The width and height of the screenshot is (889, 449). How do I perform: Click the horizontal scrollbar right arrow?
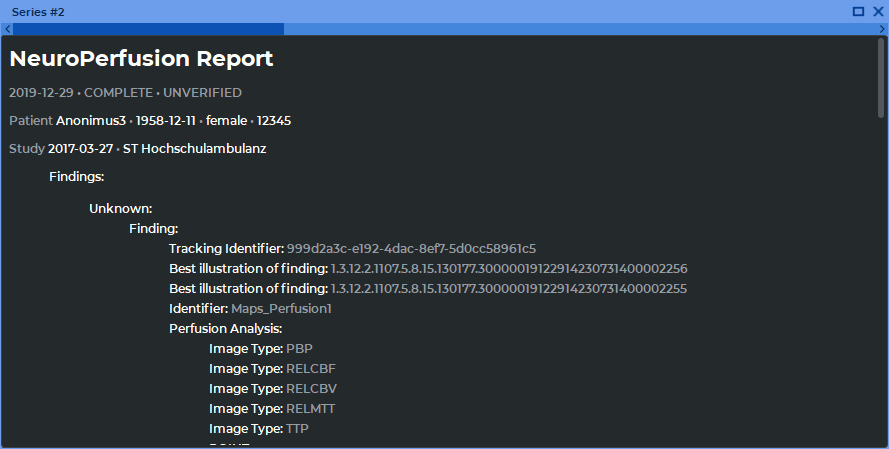tap(881, 30)
